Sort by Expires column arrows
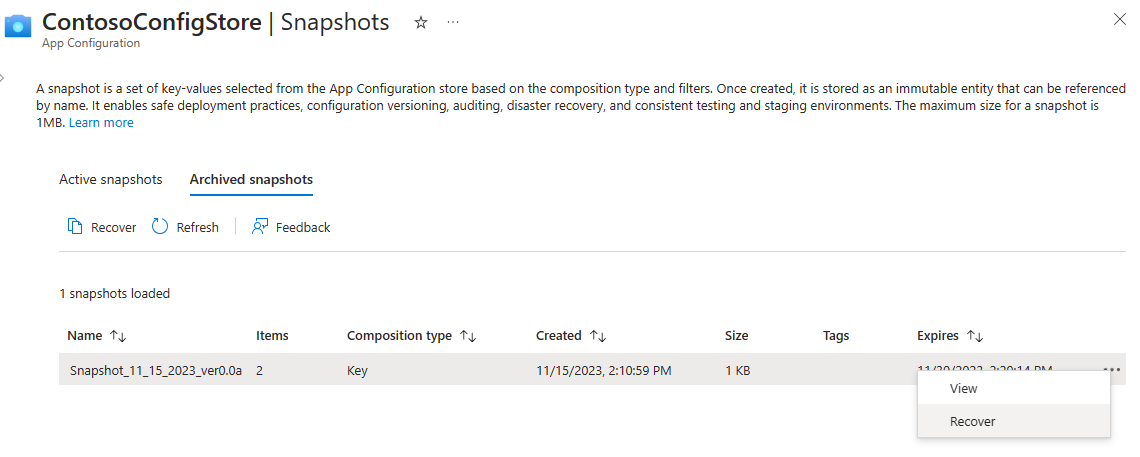The height and width of the screenshot is (457, 1140). [976, 336]
